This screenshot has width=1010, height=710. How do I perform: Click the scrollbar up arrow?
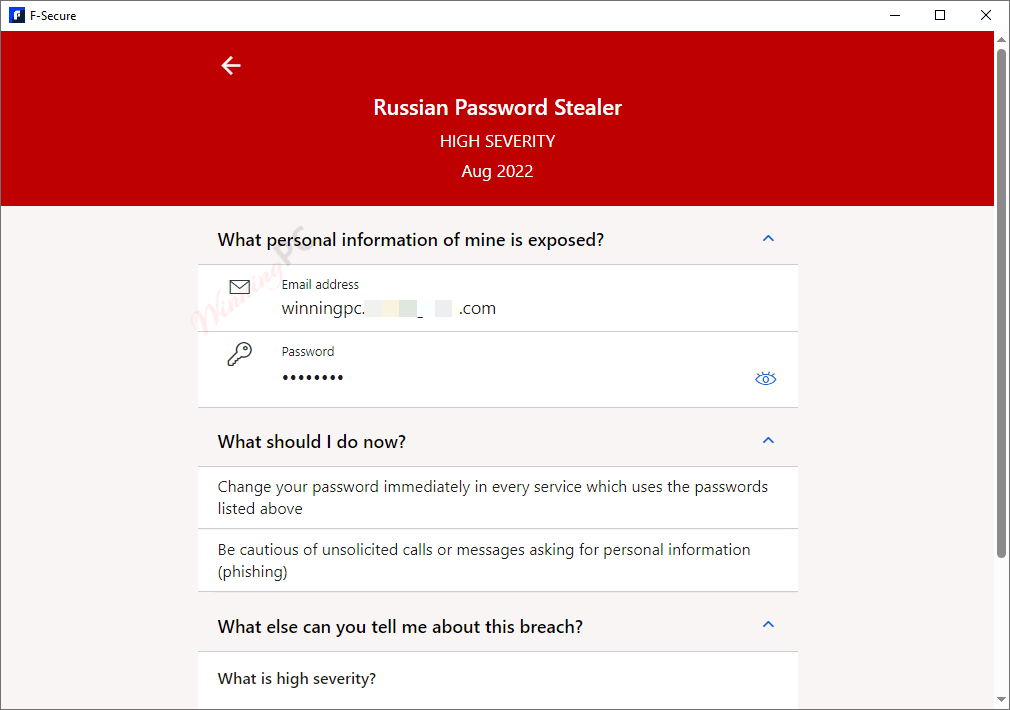click(1001, 39)
